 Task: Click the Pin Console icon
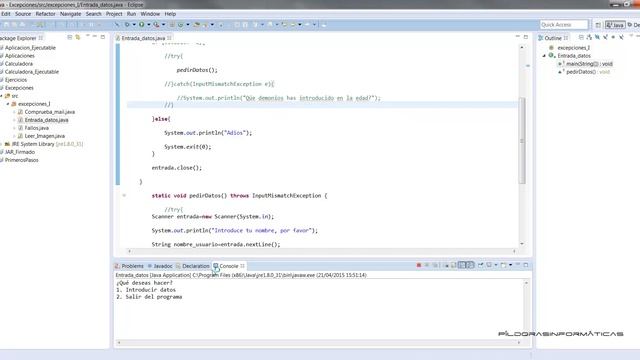[481, 265]
